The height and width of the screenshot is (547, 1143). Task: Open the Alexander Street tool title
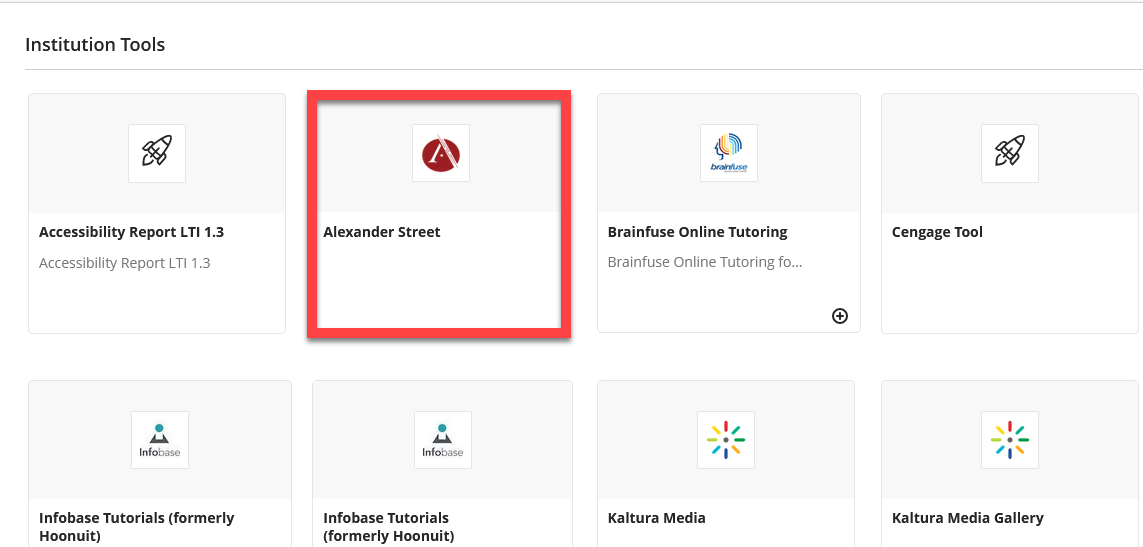coord(382,233)
